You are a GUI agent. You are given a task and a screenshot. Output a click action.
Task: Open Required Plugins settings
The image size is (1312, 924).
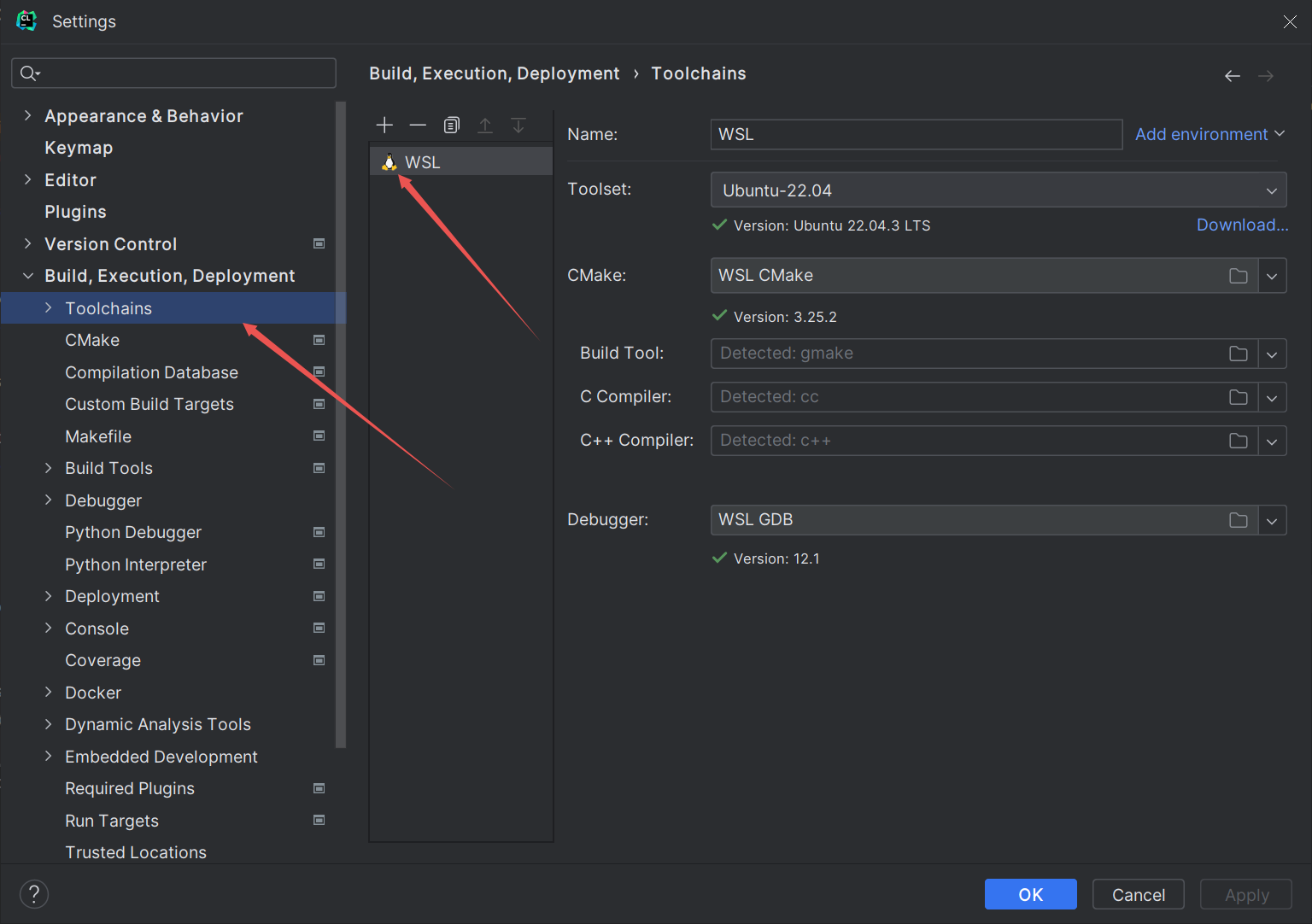click(130, 788)
